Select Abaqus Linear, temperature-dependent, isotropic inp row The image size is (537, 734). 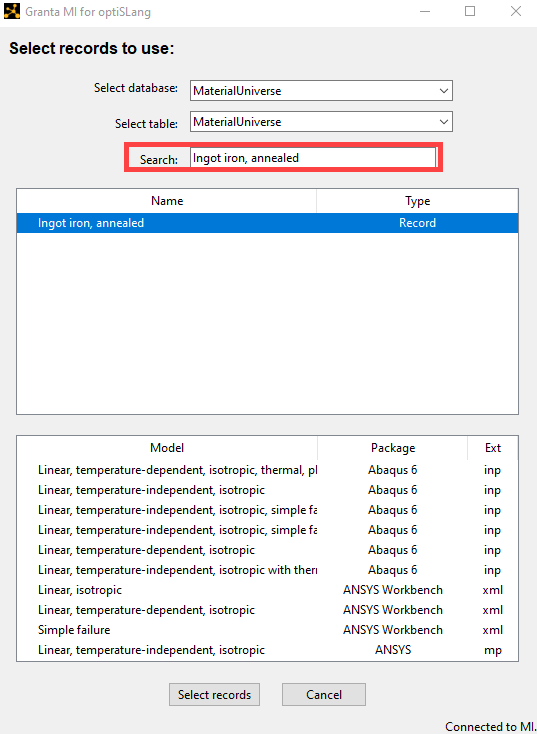pyautogui.click(x=267, y=550)
